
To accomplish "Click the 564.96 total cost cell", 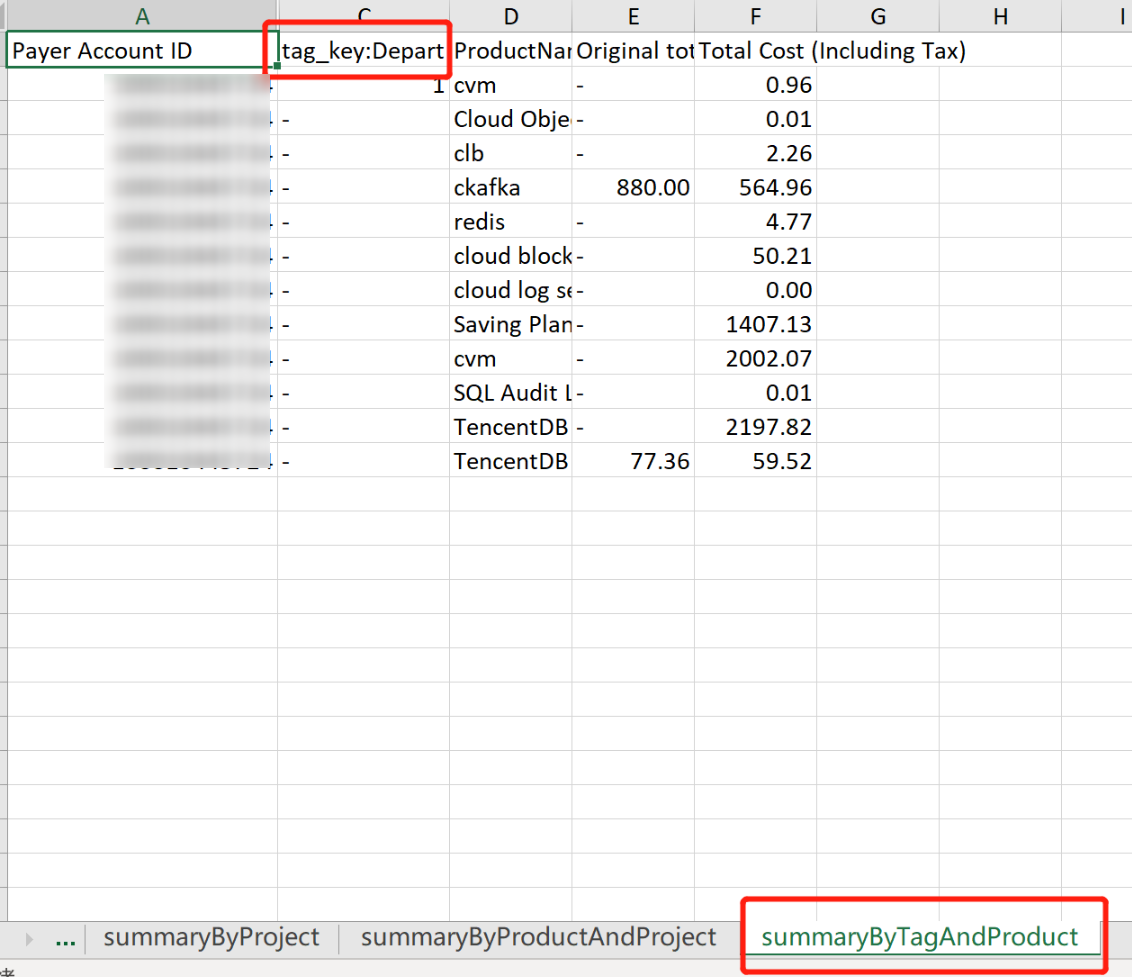I will pos(755,187).
